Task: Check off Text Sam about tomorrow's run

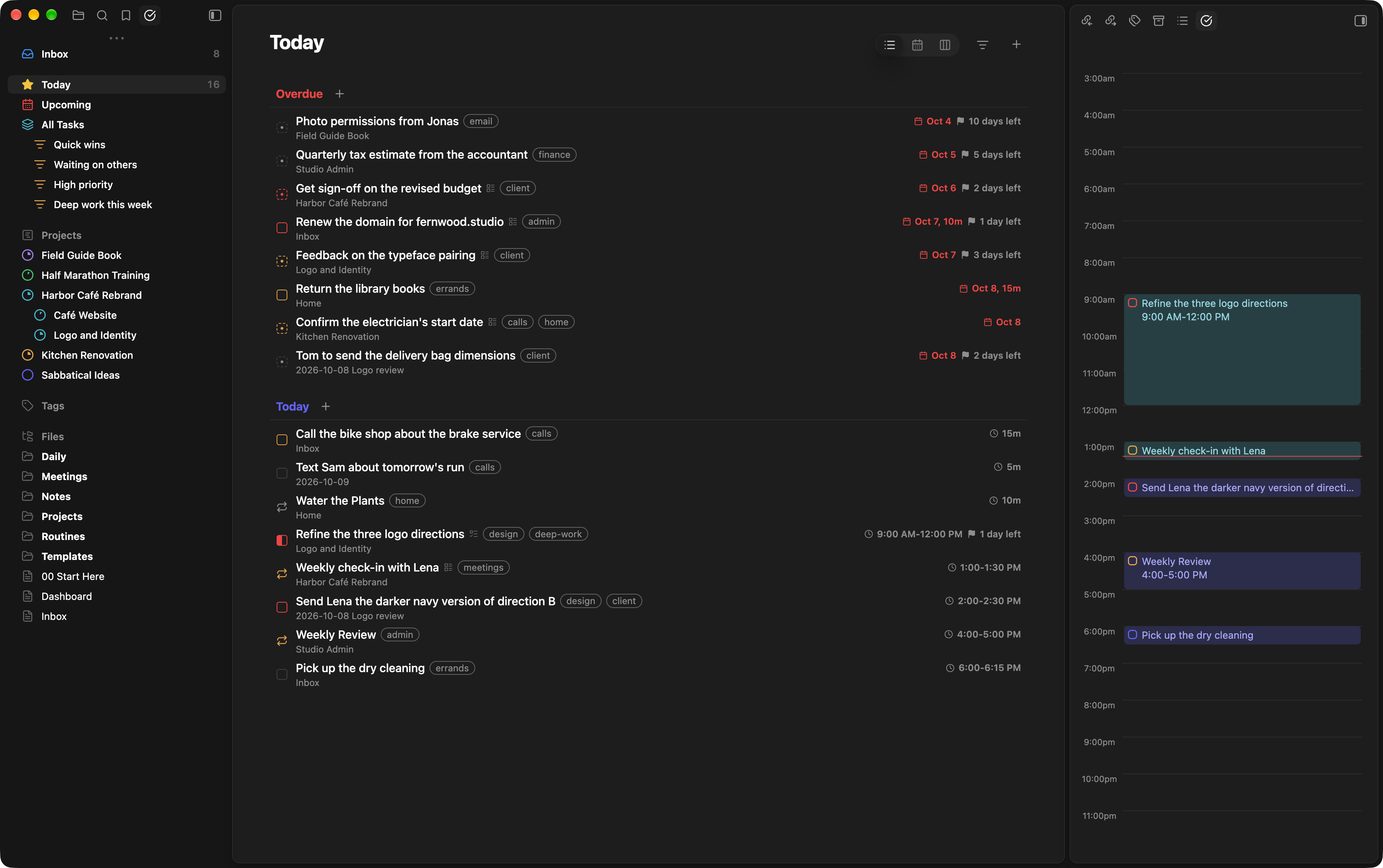Action: 282,474
